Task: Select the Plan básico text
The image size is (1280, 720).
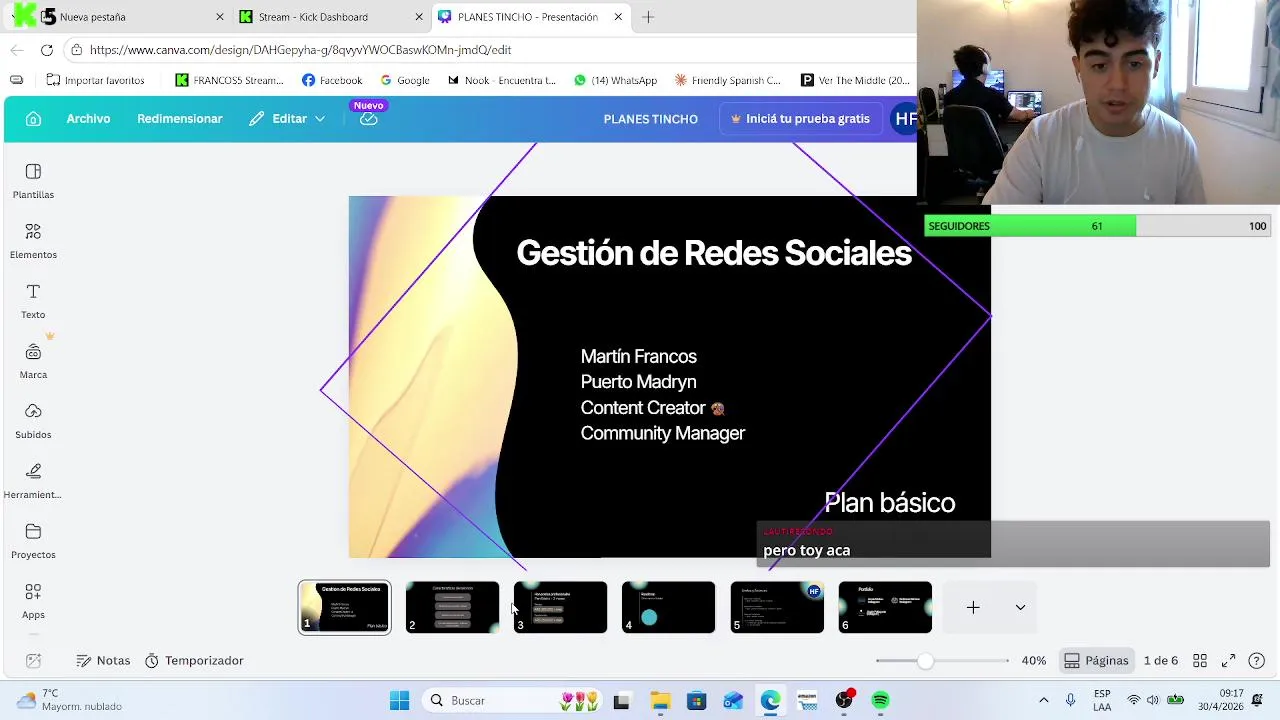Action: click(889, 503)
